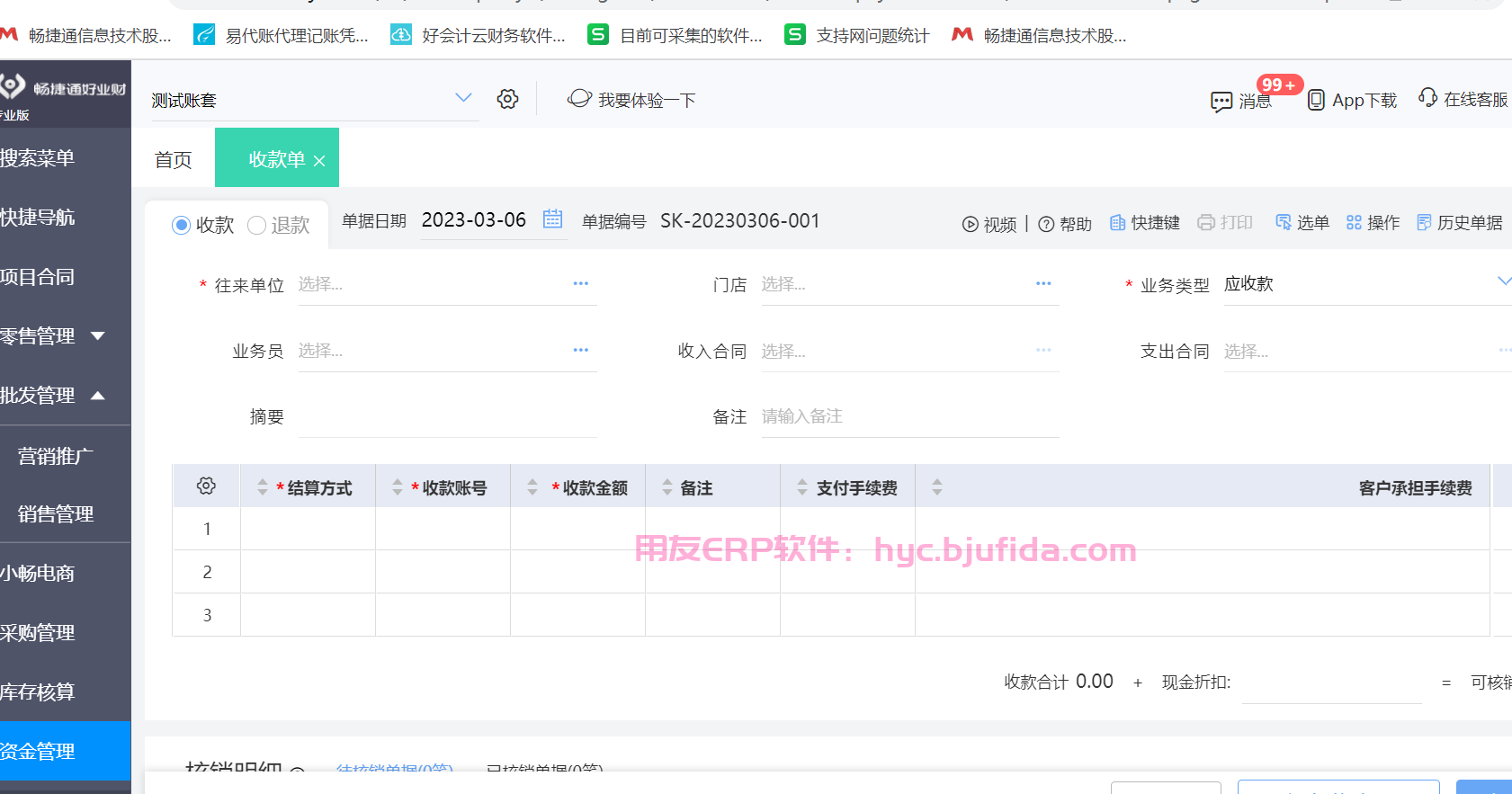The width and height of the screenshot is (1512, 794).
Task: Open 资金管理 in sidebar
Action: (65, 751)
